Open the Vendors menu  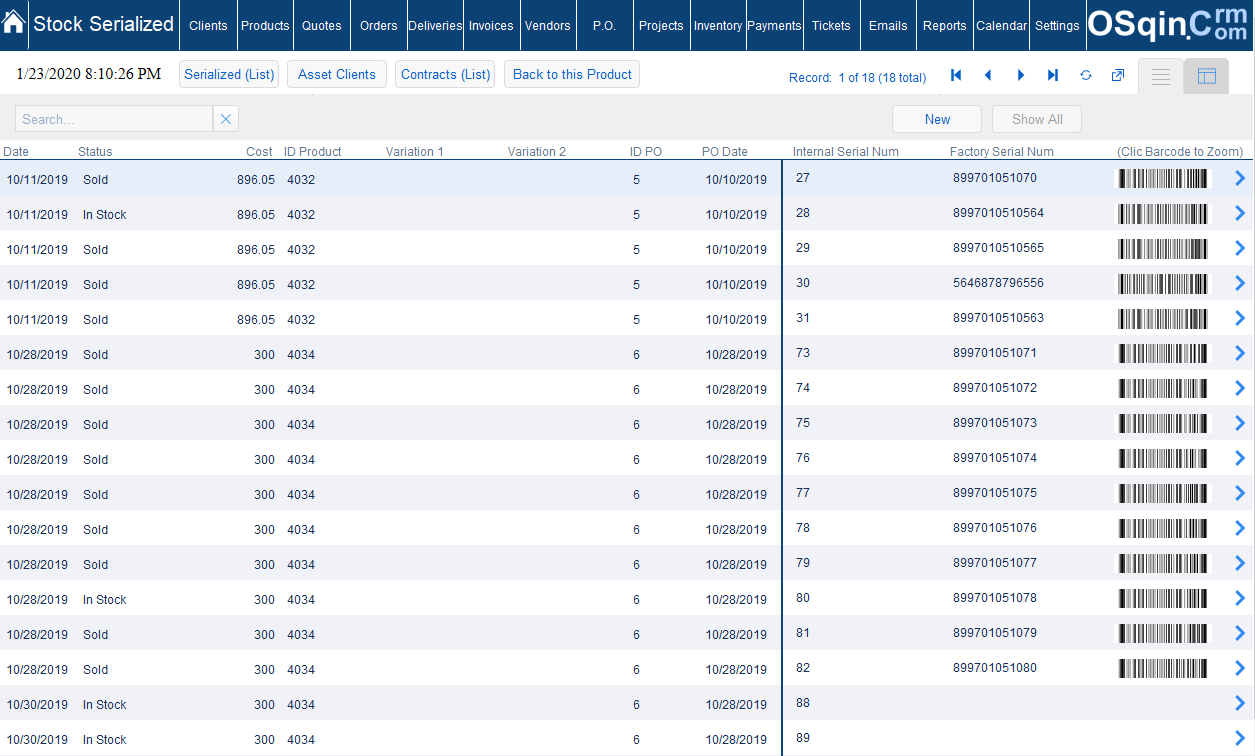(x=548, y=25)
